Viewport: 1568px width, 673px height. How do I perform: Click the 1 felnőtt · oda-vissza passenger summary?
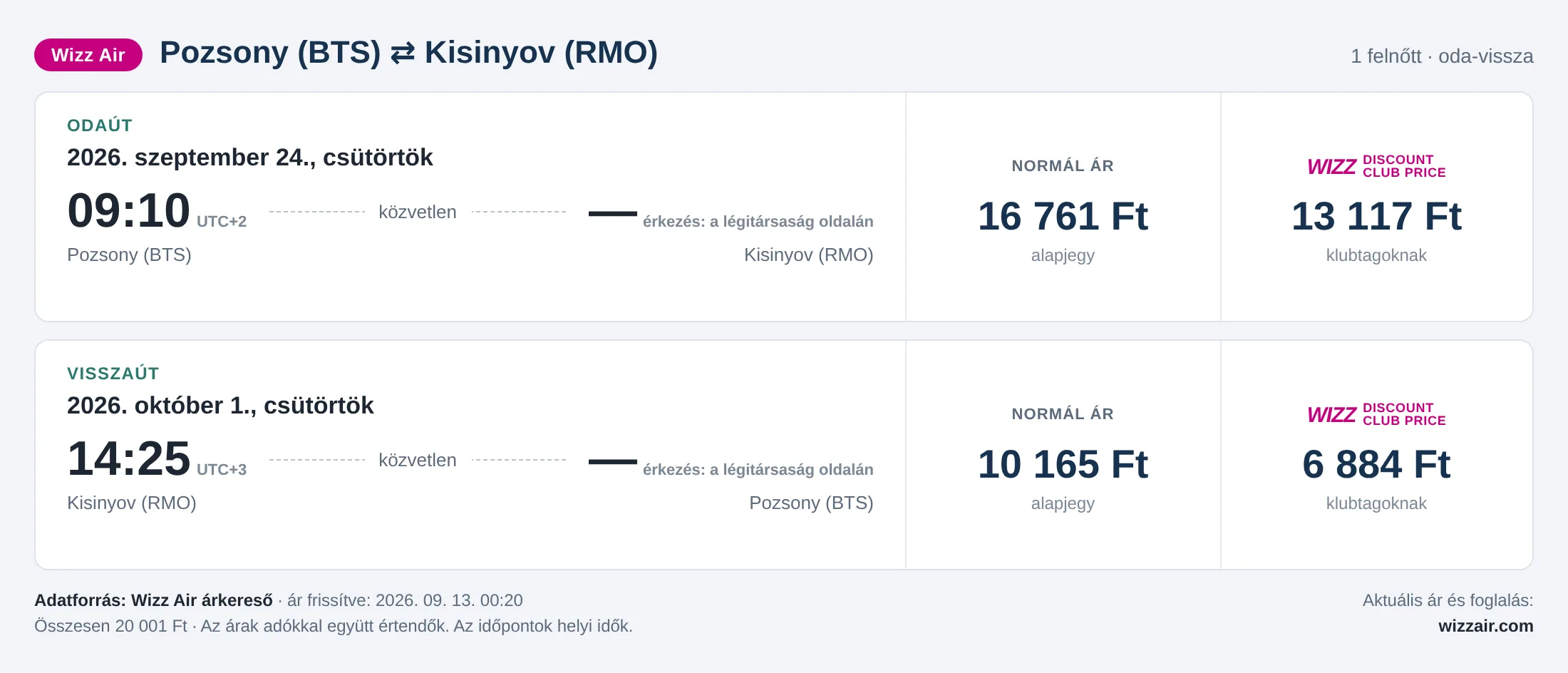(x=1442, y=56)
